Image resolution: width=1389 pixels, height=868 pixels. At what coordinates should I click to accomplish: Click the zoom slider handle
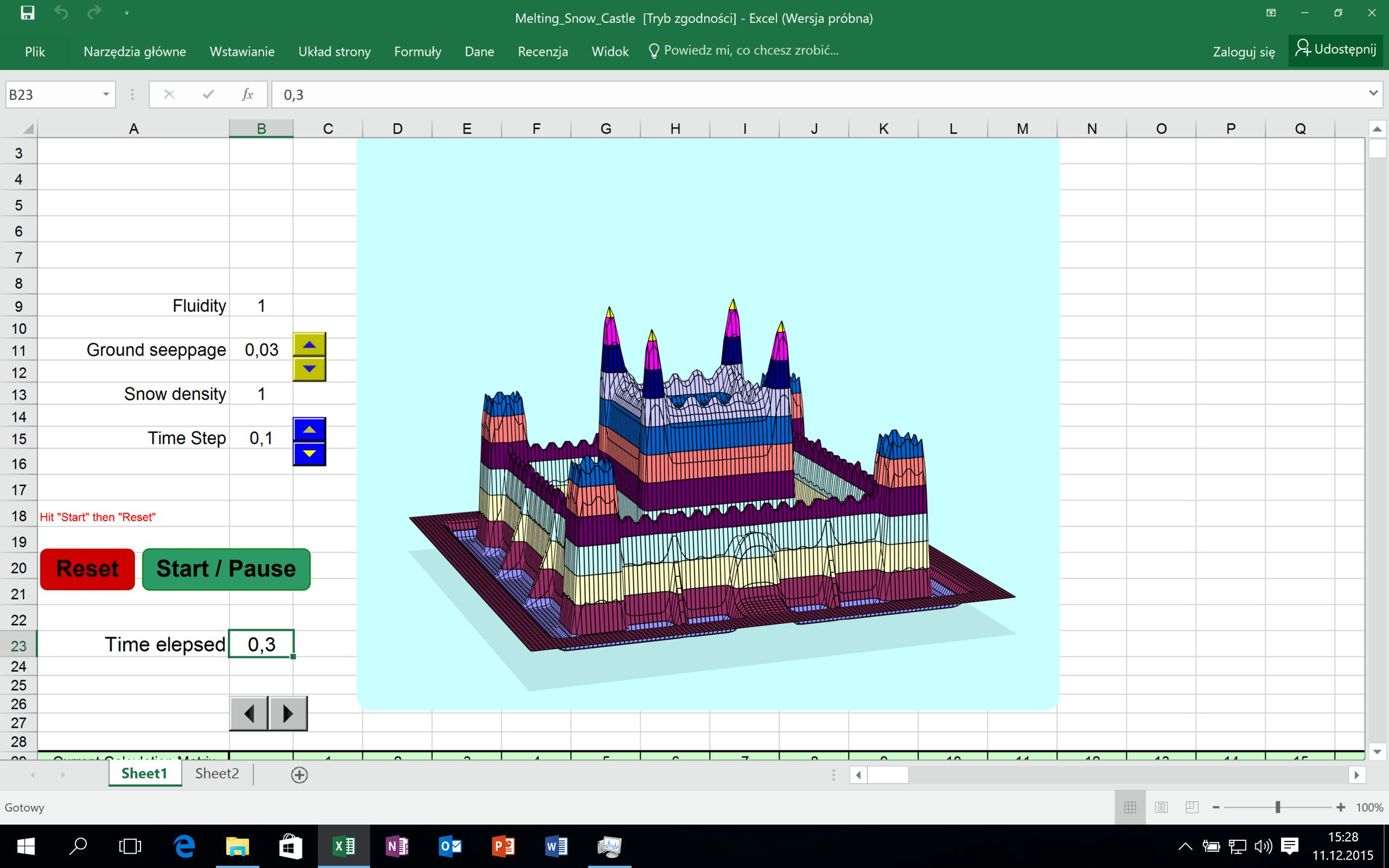coord(1277,807)
